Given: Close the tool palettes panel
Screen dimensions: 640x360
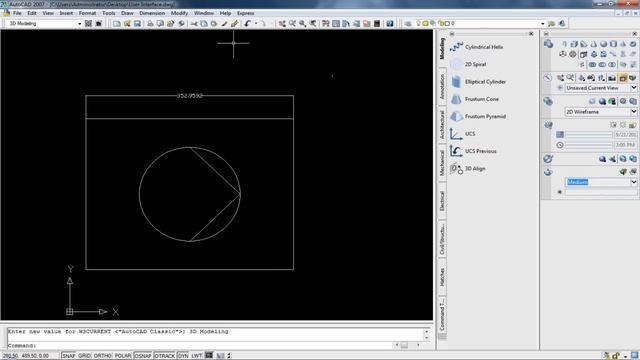Looking at the screenshot, I should pos(531,34).
